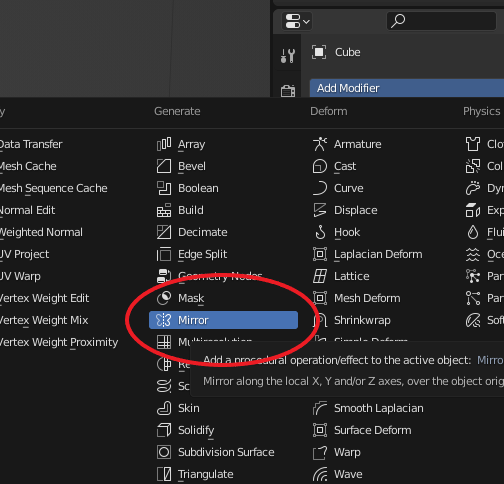Select the Collision physics icon

473,166
